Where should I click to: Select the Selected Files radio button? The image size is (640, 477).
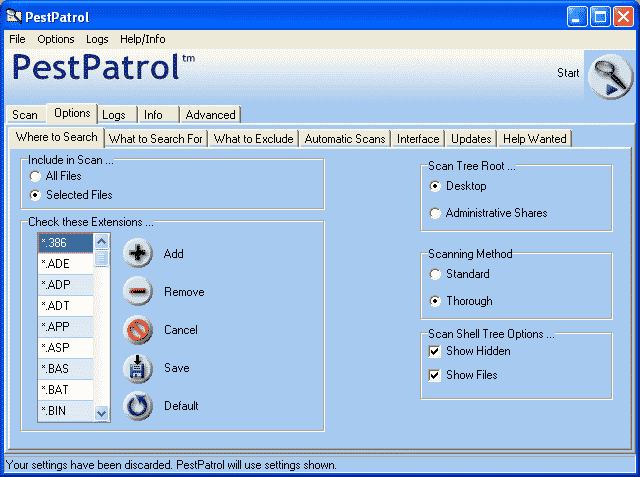point(35,195)
